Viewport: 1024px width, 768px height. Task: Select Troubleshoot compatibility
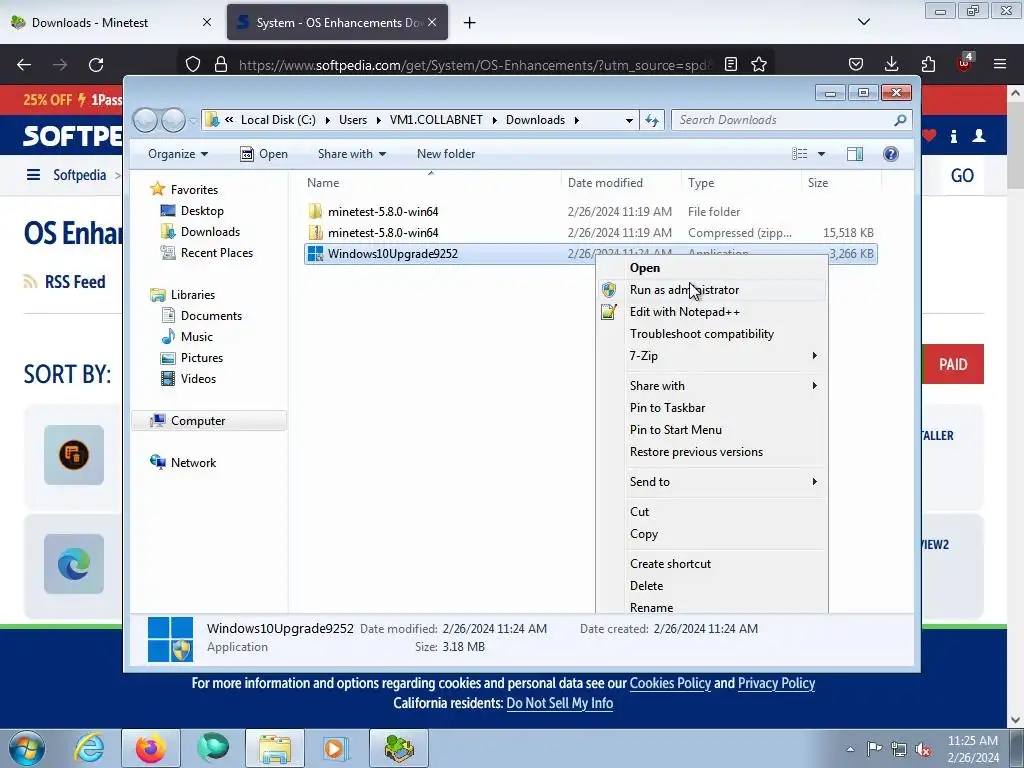point(712,334)
